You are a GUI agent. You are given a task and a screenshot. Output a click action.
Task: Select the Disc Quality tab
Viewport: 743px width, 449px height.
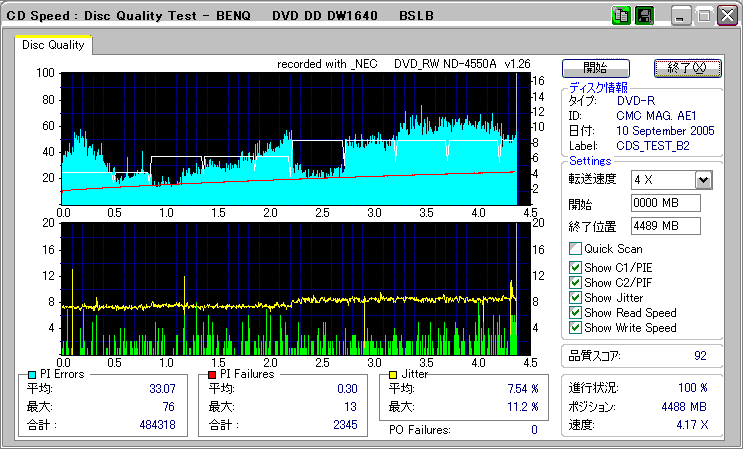pyautogui.click(x=53, y=45)
